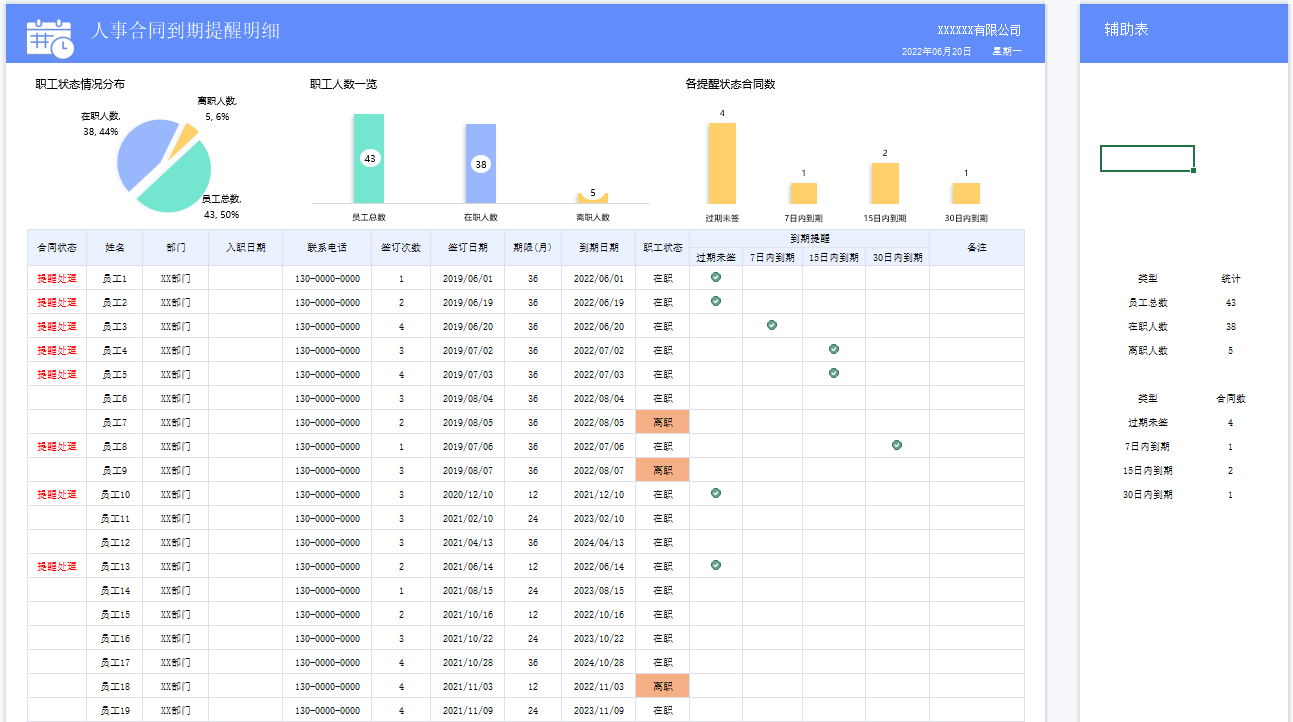This screenshot has width=1293, height=722.
Task: Click the blue bar with value 38
Action: 480,164
